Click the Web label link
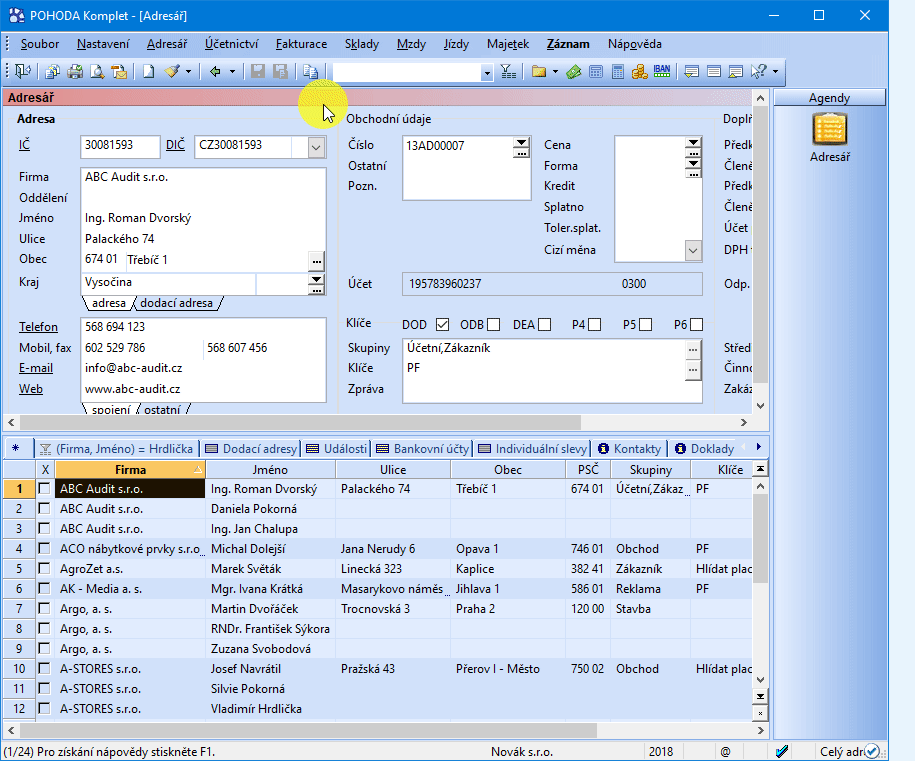915x761 pixels. coord(30,389)
